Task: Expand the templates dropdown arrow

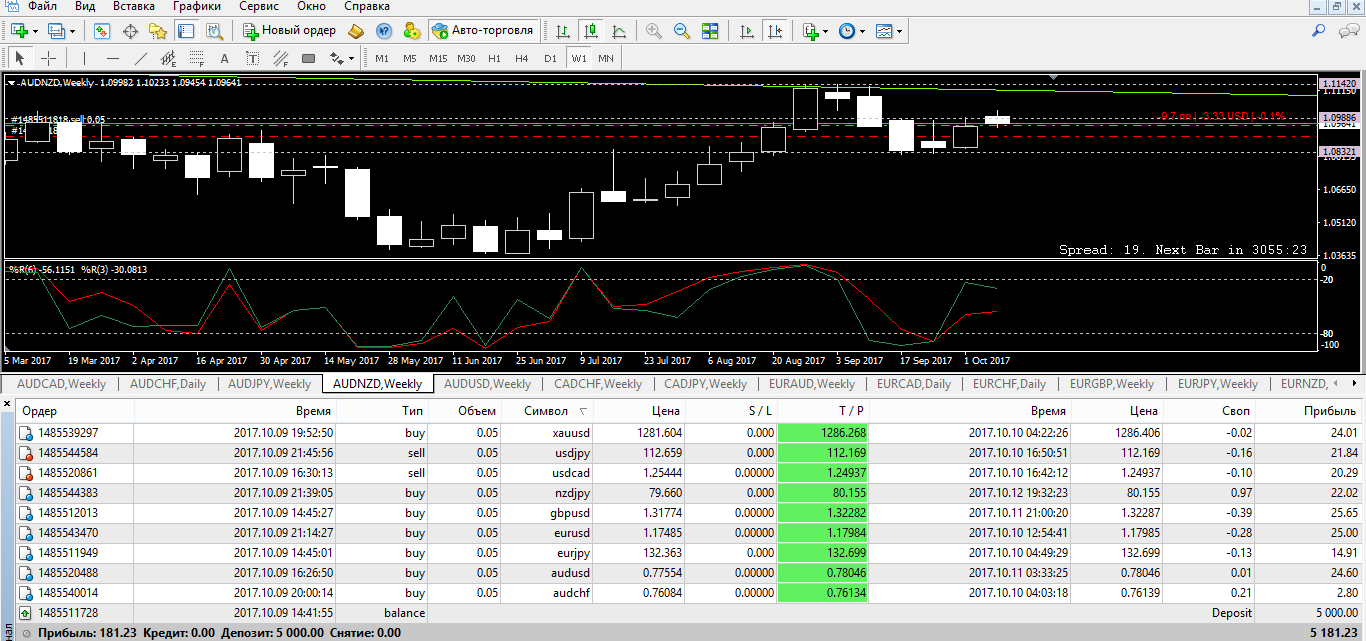Action: [899, 31]
